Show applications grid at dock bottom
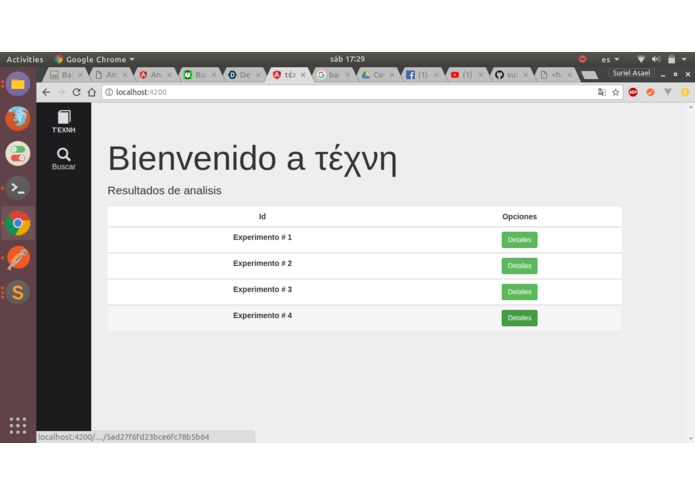Image resolution: width=695 pixels, height=494 pixels. (x=18, y=425)
